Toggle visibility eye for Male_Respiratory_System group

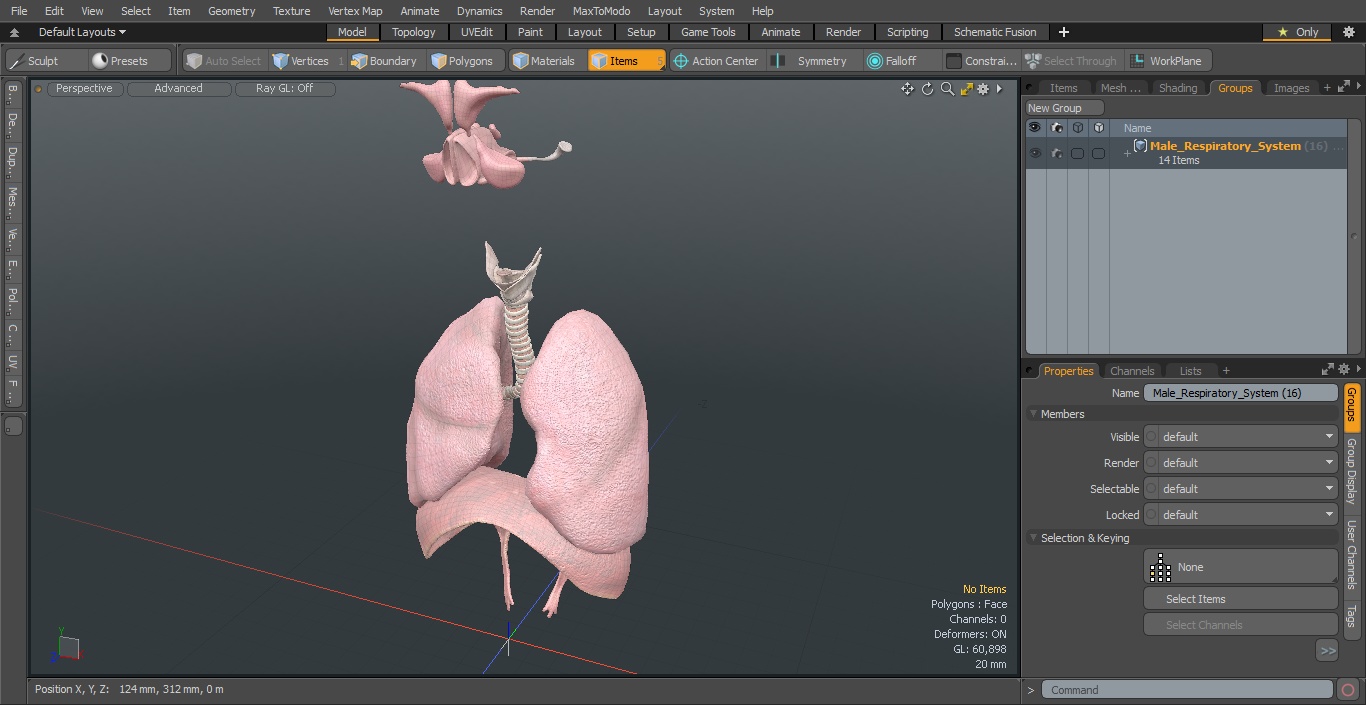(1035, 153)
